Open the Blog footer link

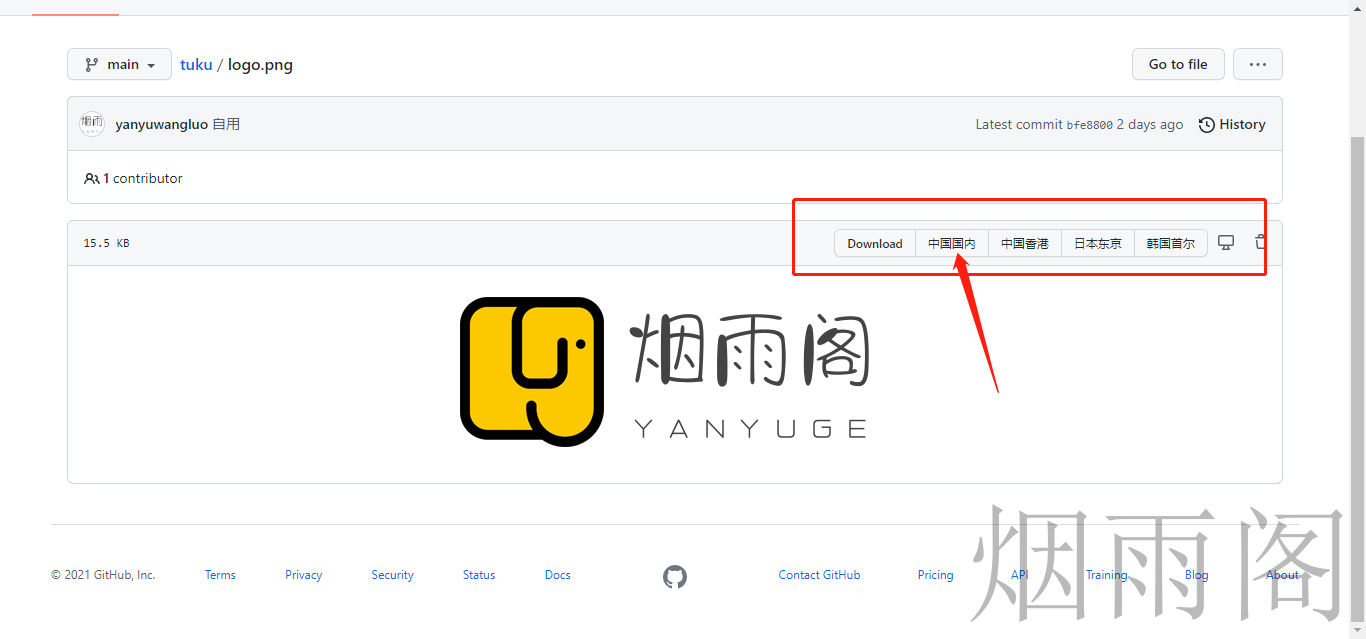(x=1196, y=575)
